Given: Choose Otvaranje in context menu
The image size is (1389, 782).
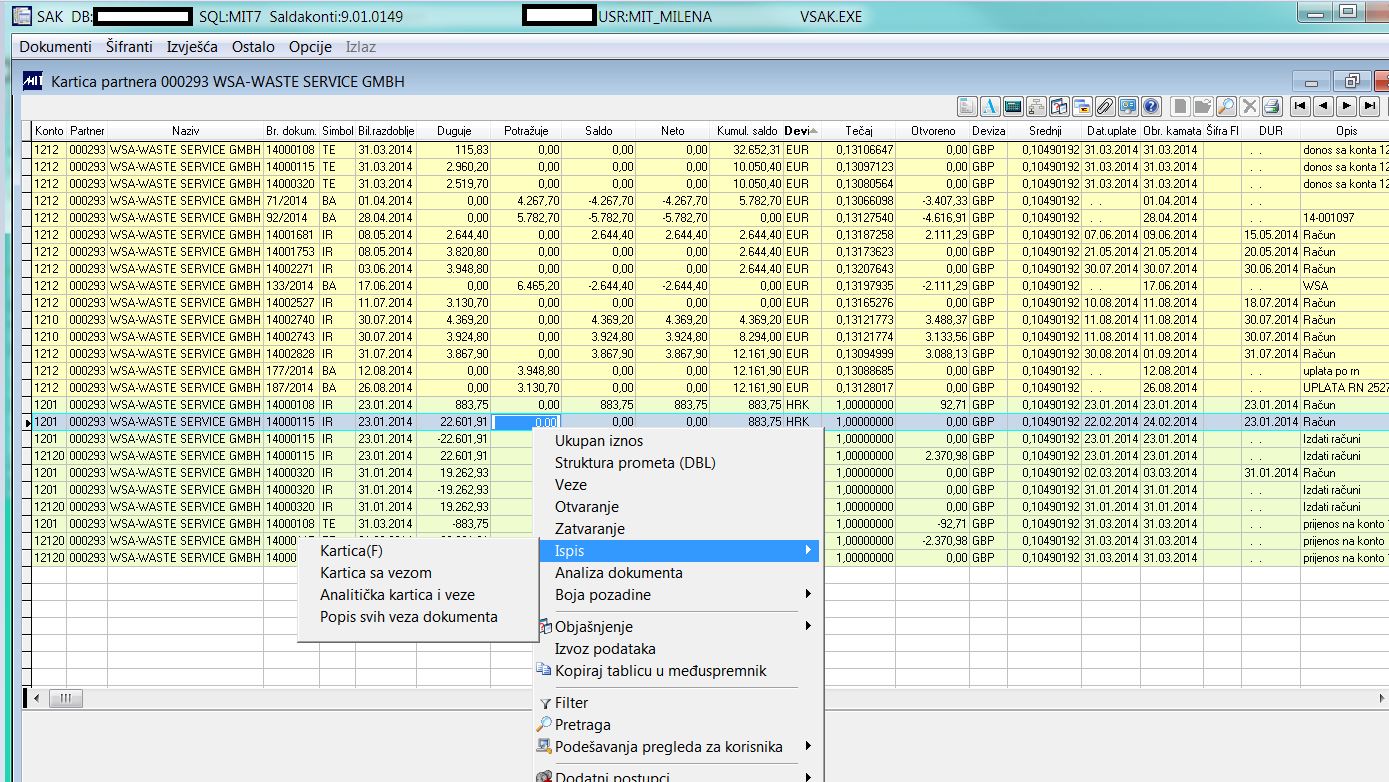Looking at the screenshot, I should point(587,507).
